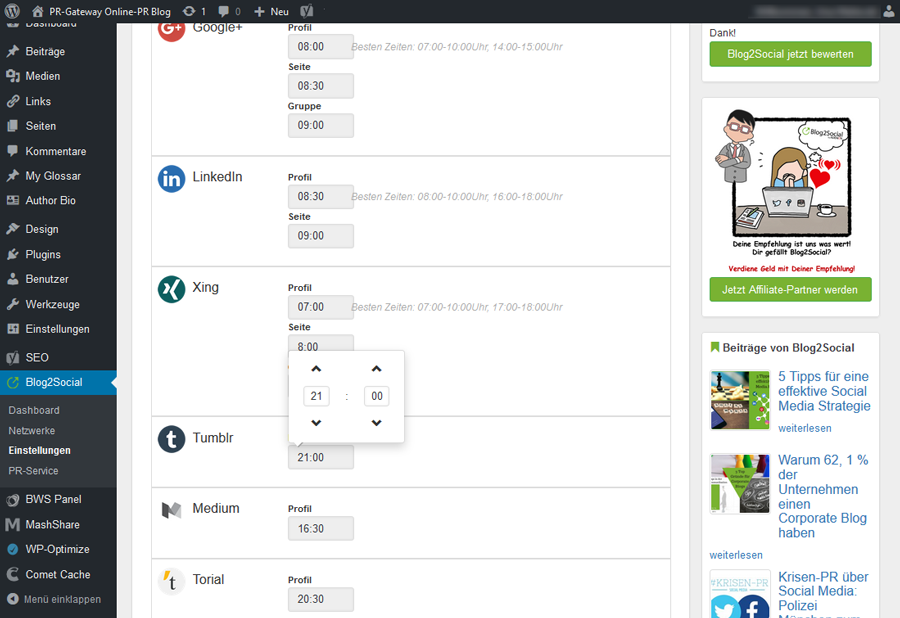The image size is (900, 618).
Task: Collapse the menu with Menü einklappen
Action: (55, 599)
